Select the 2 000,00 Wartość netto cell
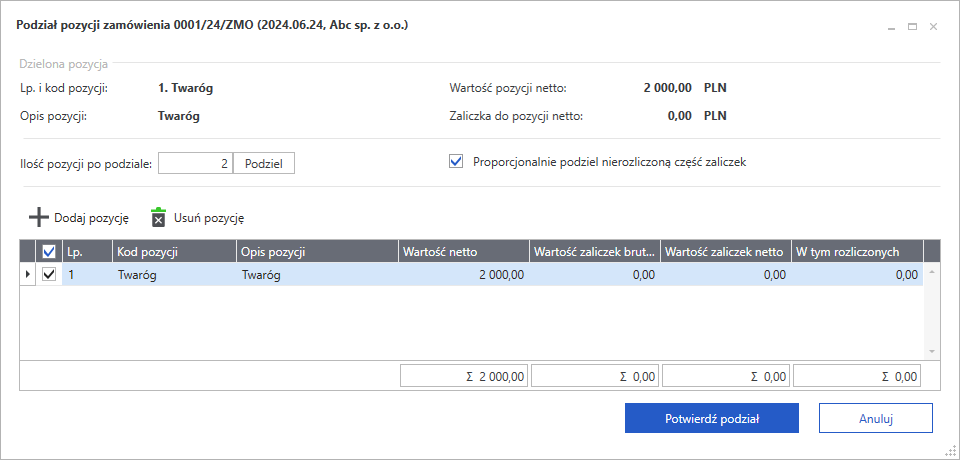 [463, 274]
